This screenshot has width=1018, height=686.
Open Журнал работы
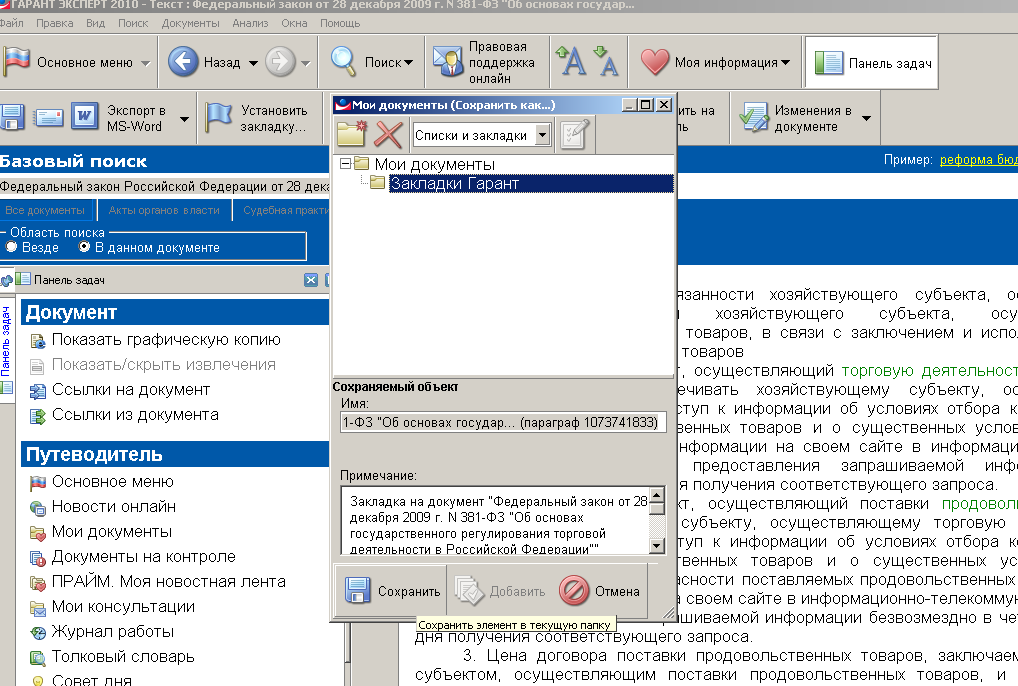(x=113, y=631)
